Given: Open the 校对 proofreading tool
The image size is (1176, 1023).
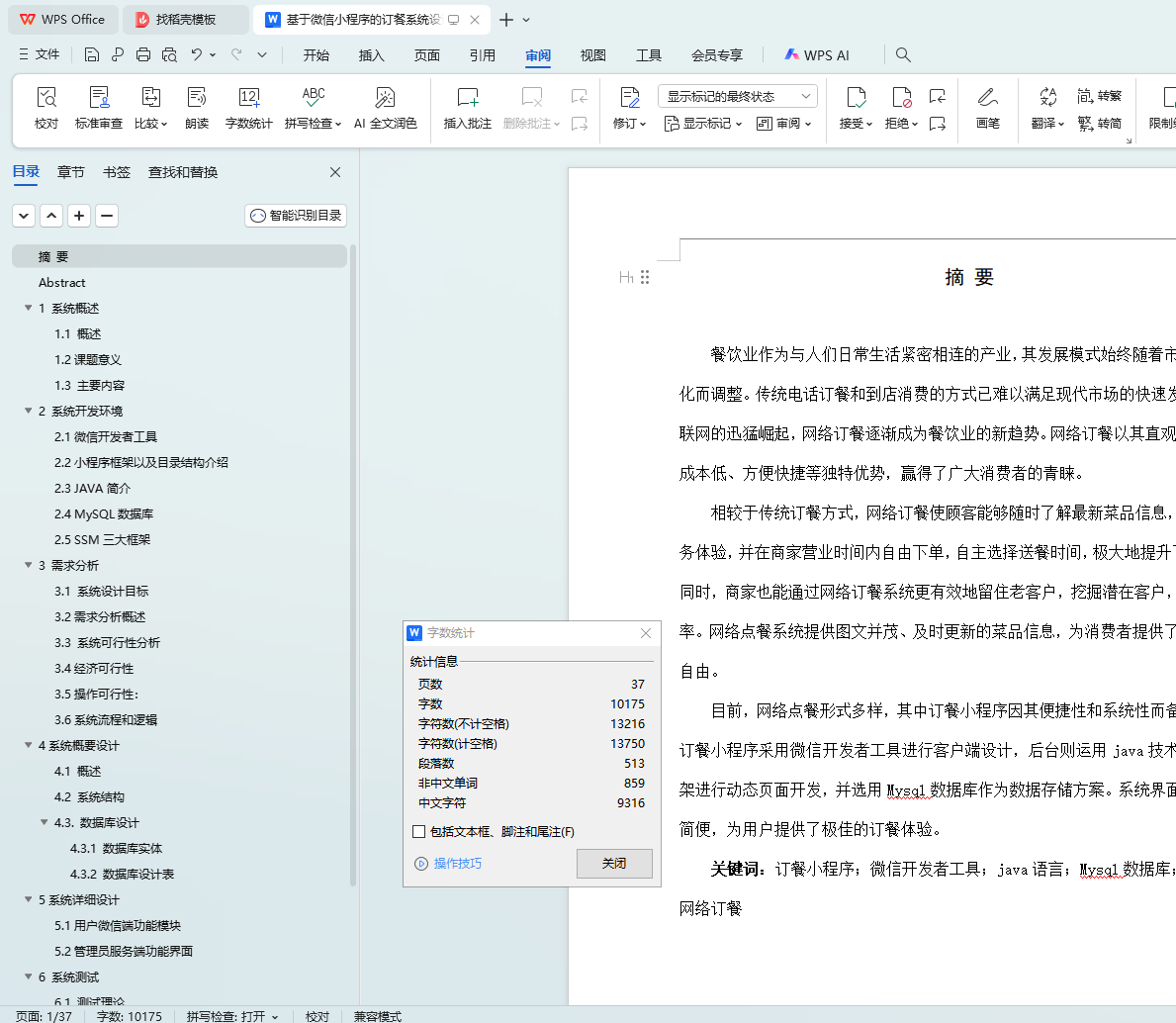Looking at the screenshot, I should point(46,108).
